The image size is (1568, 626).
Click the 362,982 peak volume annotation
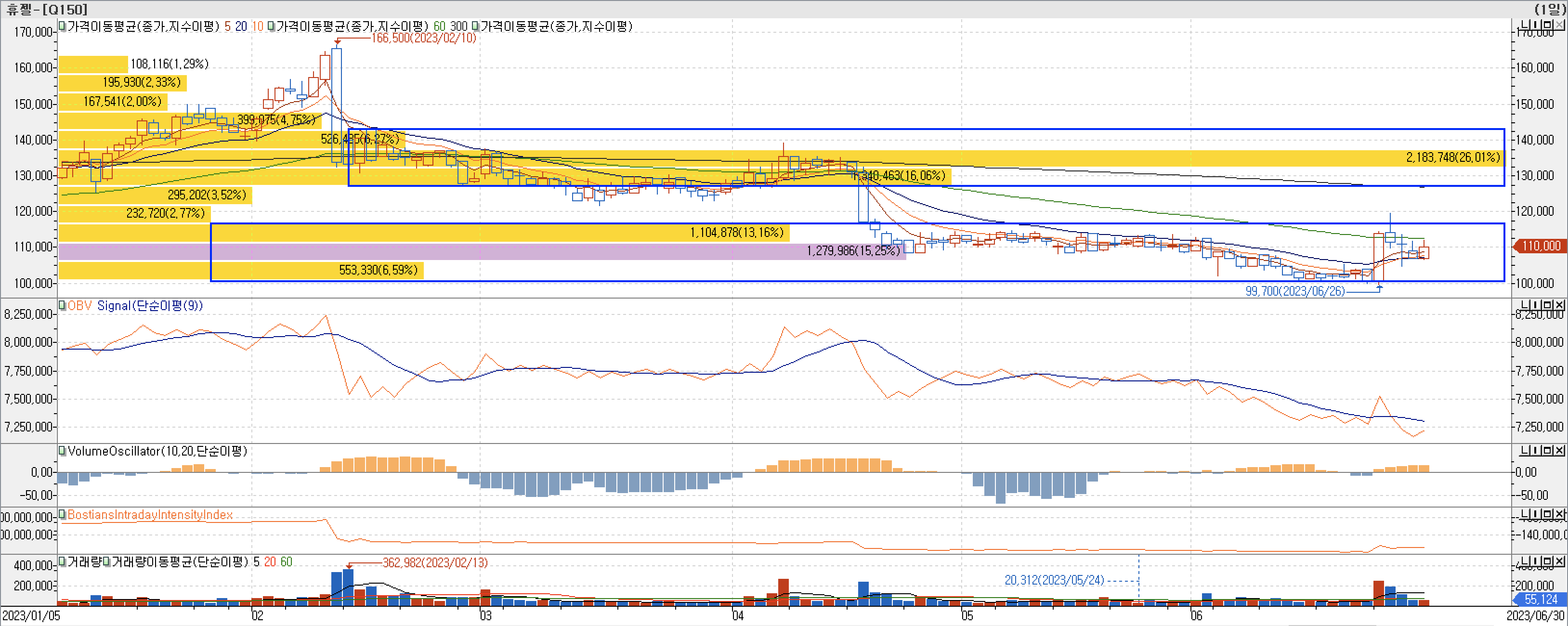point(434,563)
